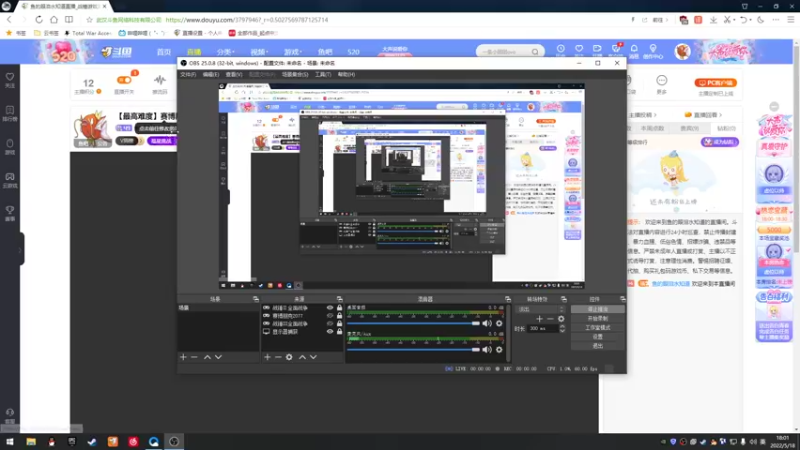Pop out the Controls dock panel
Viewport: 800px width, 450px height.
pos(622,299)
